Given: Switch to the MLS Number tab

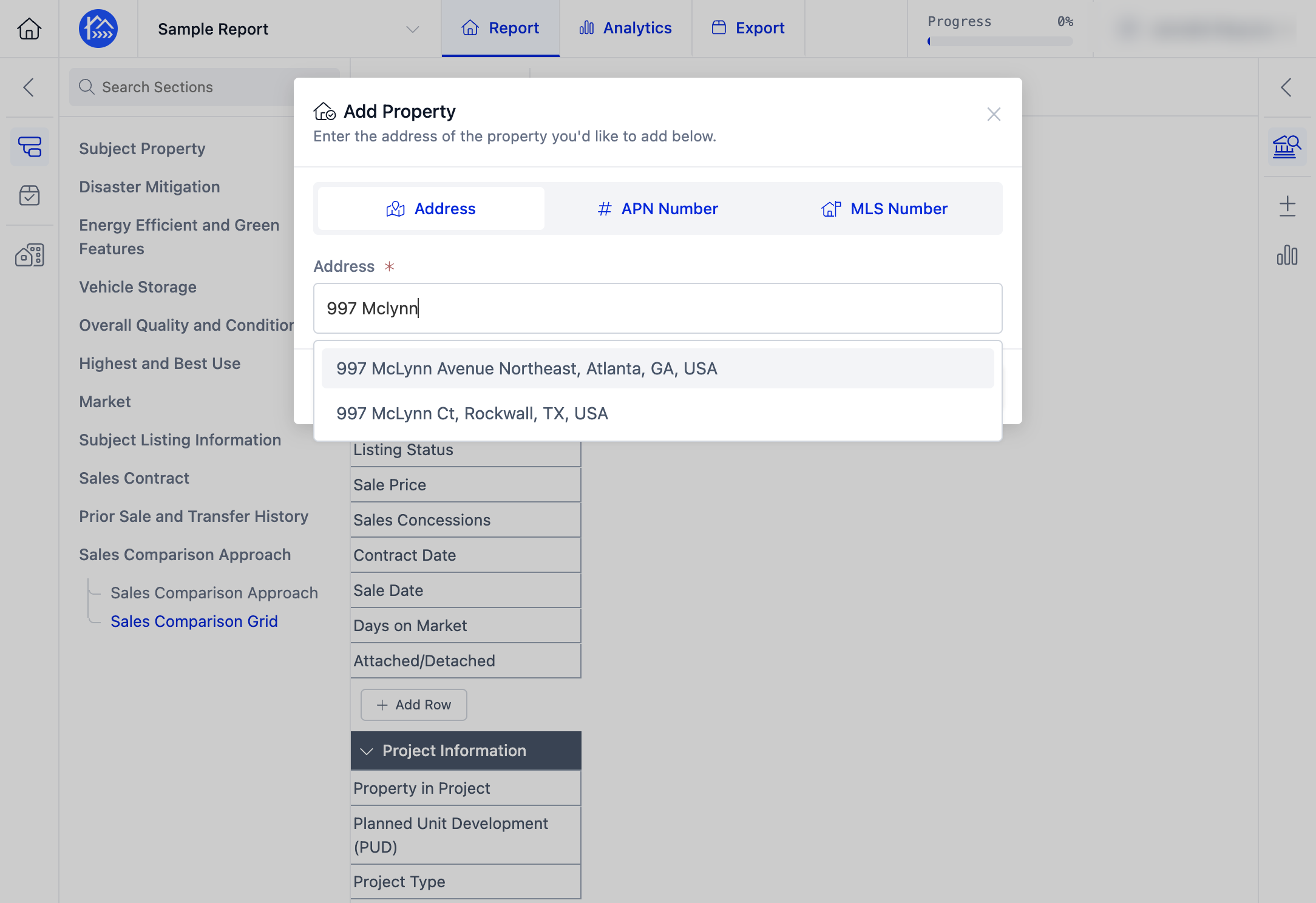Looking at the screenshot, I should 885,209.
